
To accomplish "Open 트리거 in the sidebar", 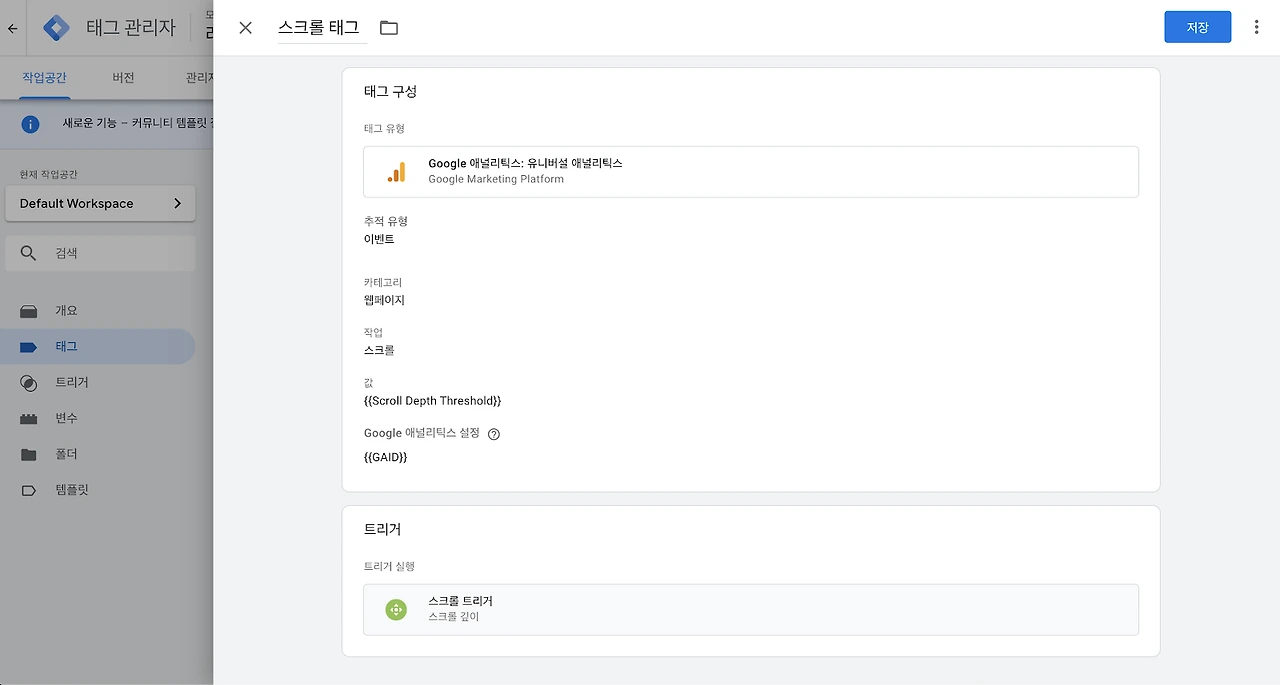I will (100, 383).
